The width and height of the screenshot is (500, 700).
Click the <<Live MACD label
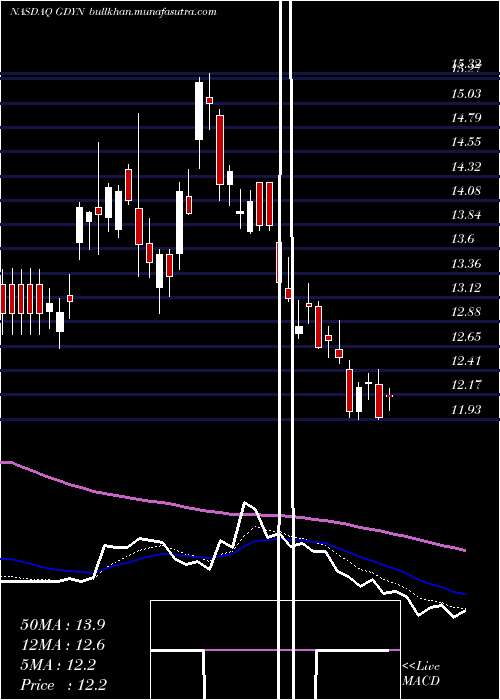tap(421, 674)
